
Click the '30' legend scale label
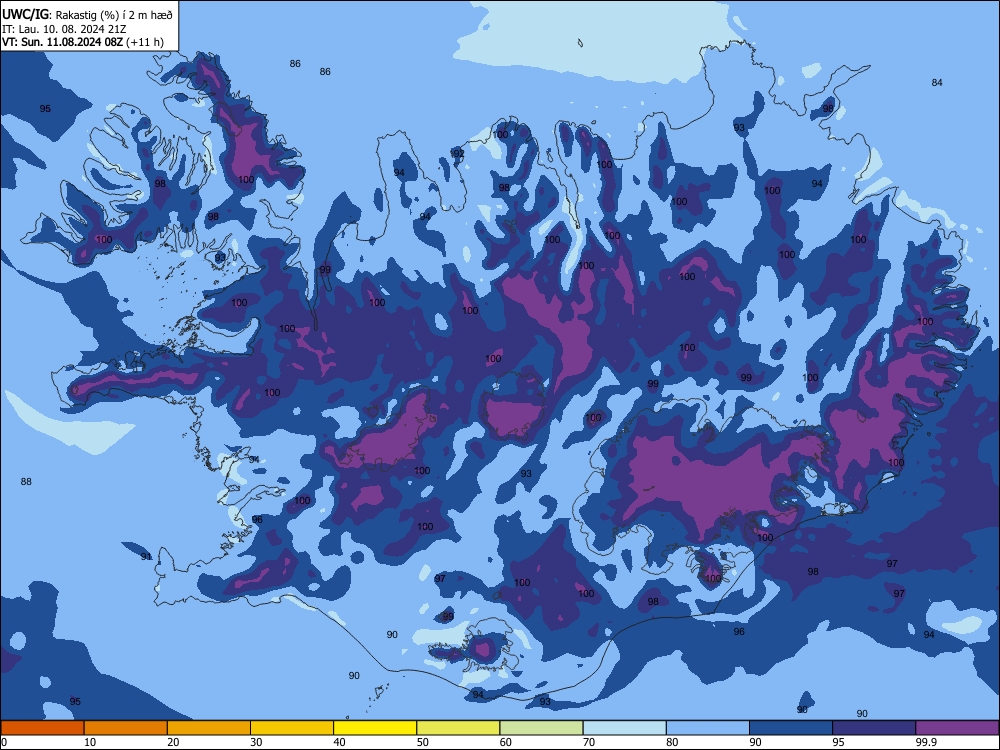coord(256,742)
